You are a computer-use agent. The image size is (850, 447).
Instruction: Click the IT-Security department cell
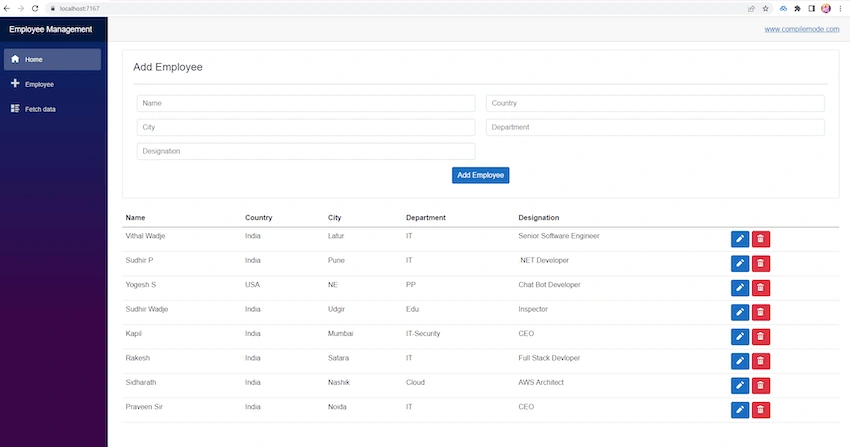pos(423,334)
